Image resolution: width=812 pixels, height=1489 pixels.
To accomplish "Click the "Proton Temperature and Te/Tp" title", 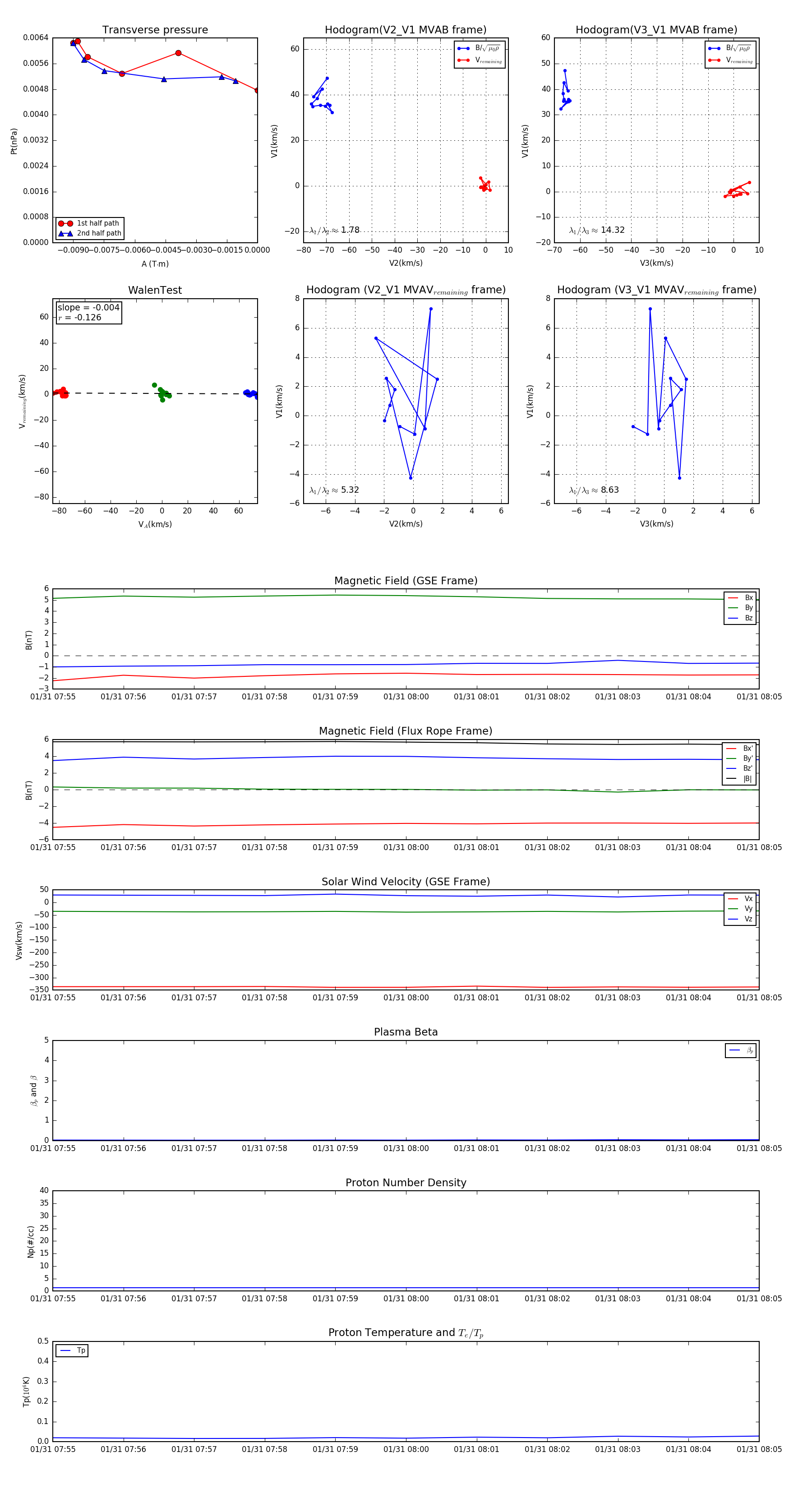I will 406,1333.
